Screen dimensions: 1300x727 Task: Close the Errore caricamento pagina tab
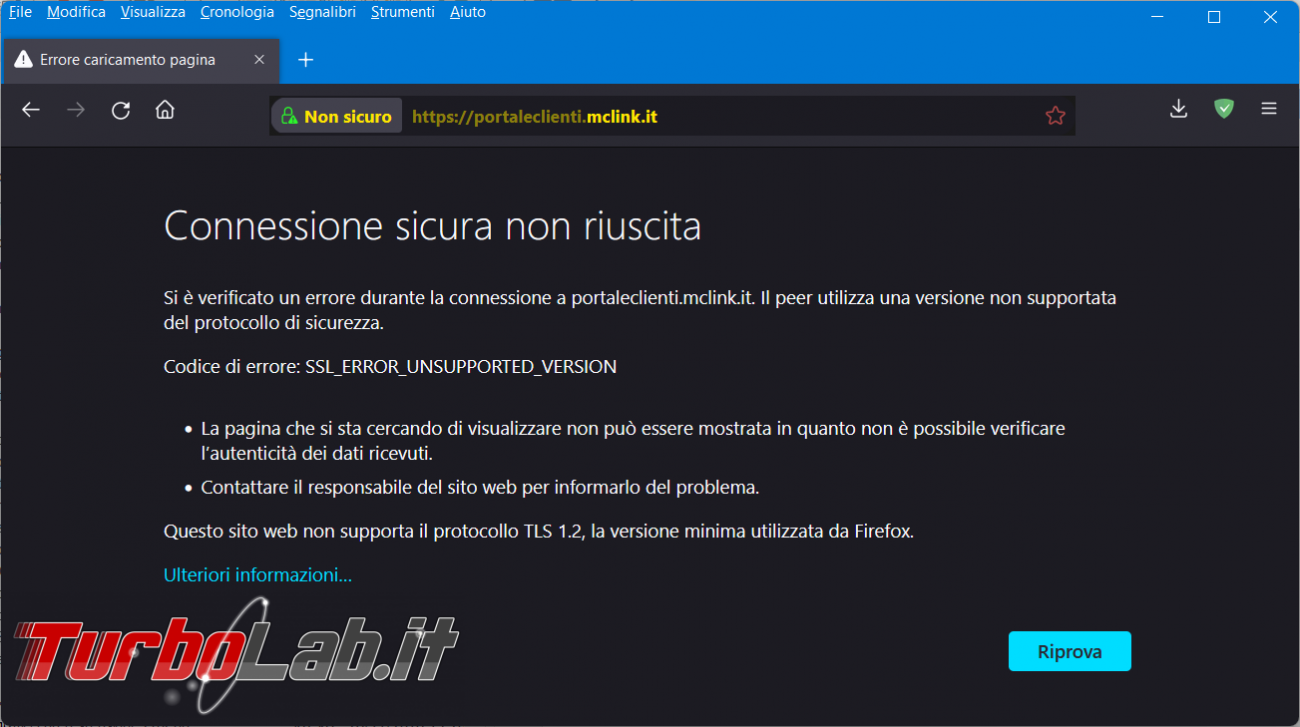tap(259, 60)
